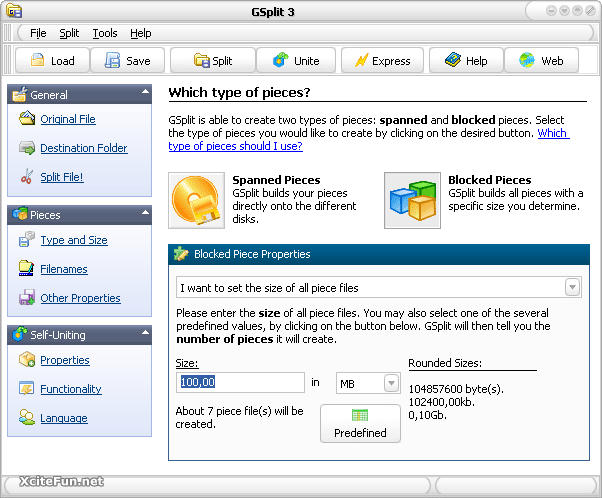Collapse the General panel
Image resolution: width=602 pixels, height=498 pixels.
point(145,92)
